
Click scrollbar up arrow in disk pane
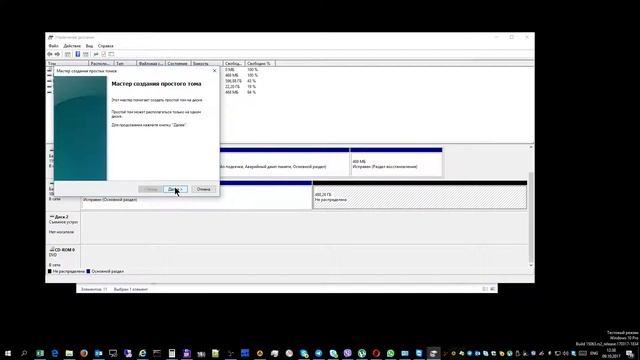pos(531,147)
